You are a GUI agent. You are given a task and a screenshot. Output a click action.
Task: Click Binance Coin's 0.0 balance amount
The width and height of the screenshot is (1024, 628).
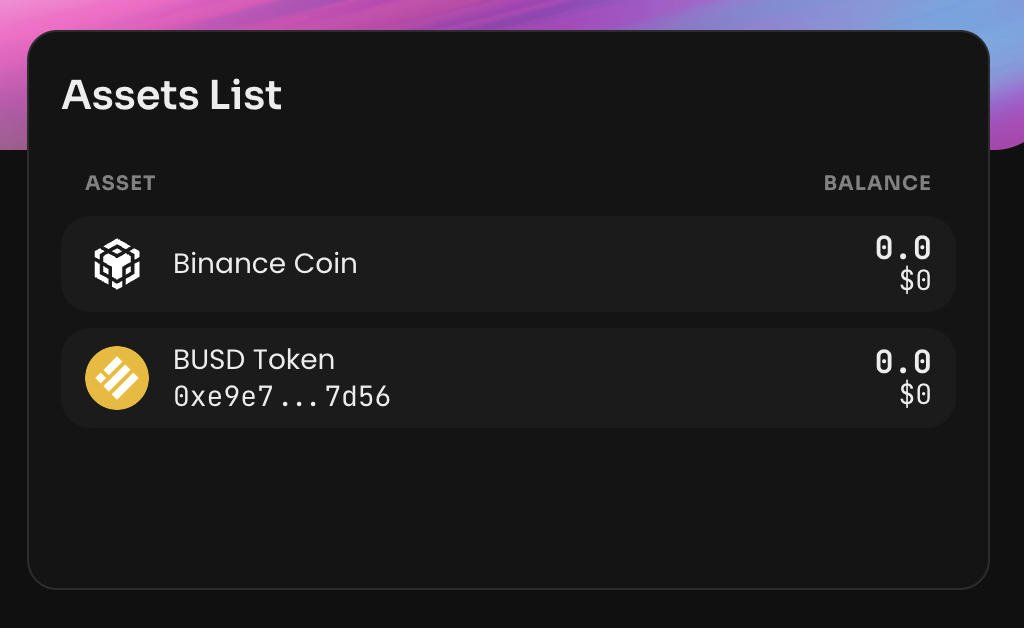(x=903, y=248)
